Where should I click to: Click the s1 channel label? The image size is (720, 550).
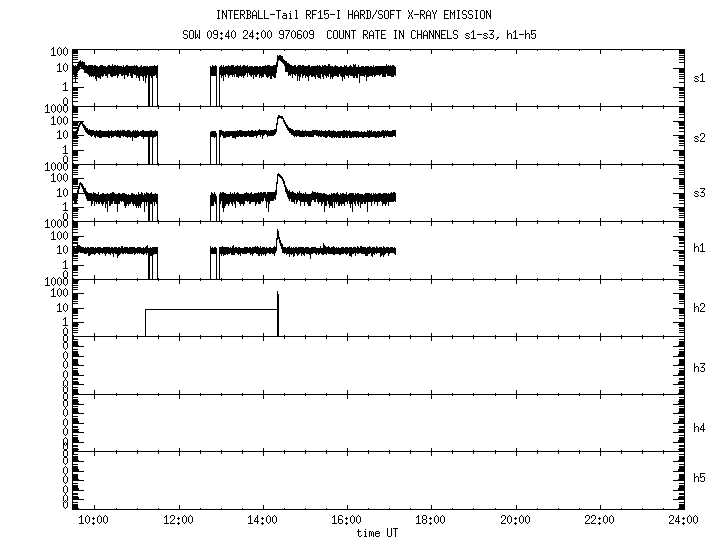tap(699, 77)
